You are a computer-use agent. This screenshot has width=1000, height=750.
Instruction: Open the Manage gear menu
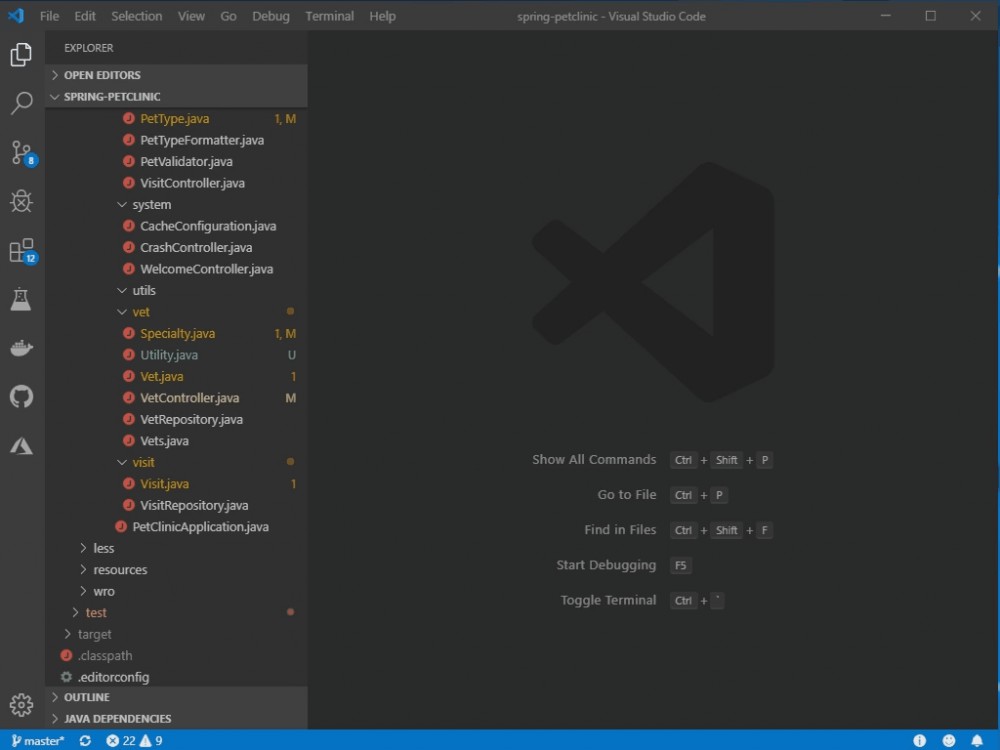tap(21, 705)
